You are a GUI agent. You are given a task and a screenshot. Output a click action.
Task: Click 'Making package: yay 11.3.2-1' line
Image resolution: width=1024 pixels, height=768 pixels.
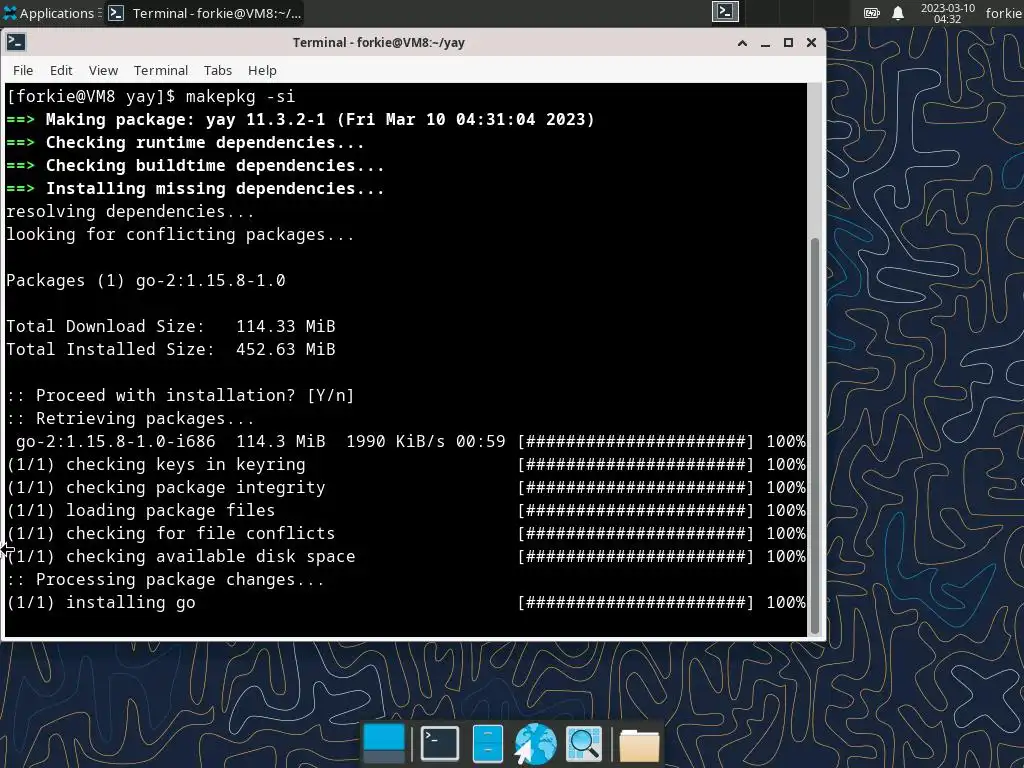click(300, 120)
